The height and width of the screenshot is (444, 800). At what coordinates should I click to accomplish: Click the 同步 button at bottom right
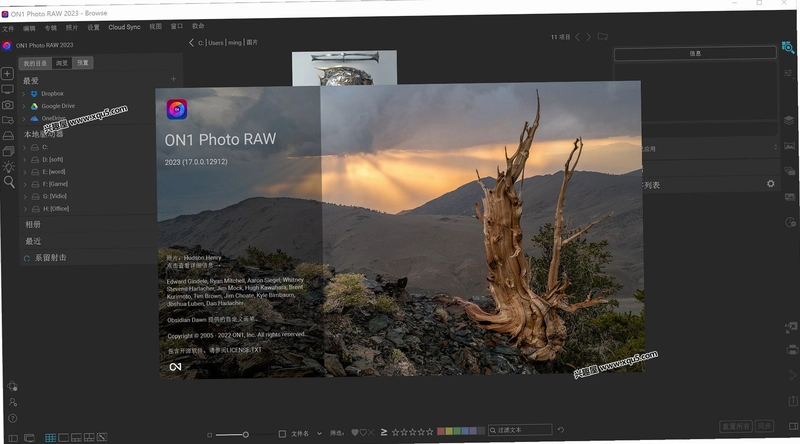click(764, 426)
